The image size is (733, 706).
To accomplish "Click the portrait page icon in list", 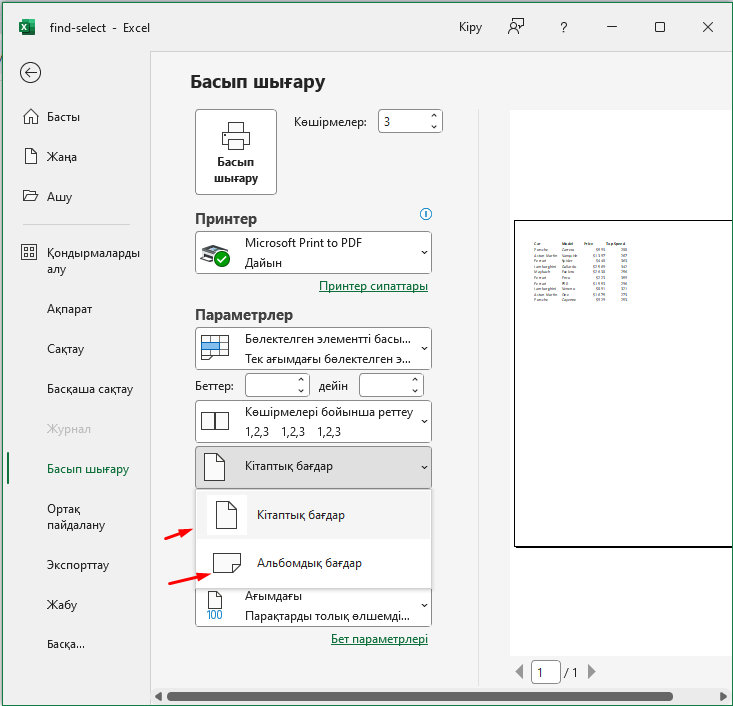I will [227, 515].
